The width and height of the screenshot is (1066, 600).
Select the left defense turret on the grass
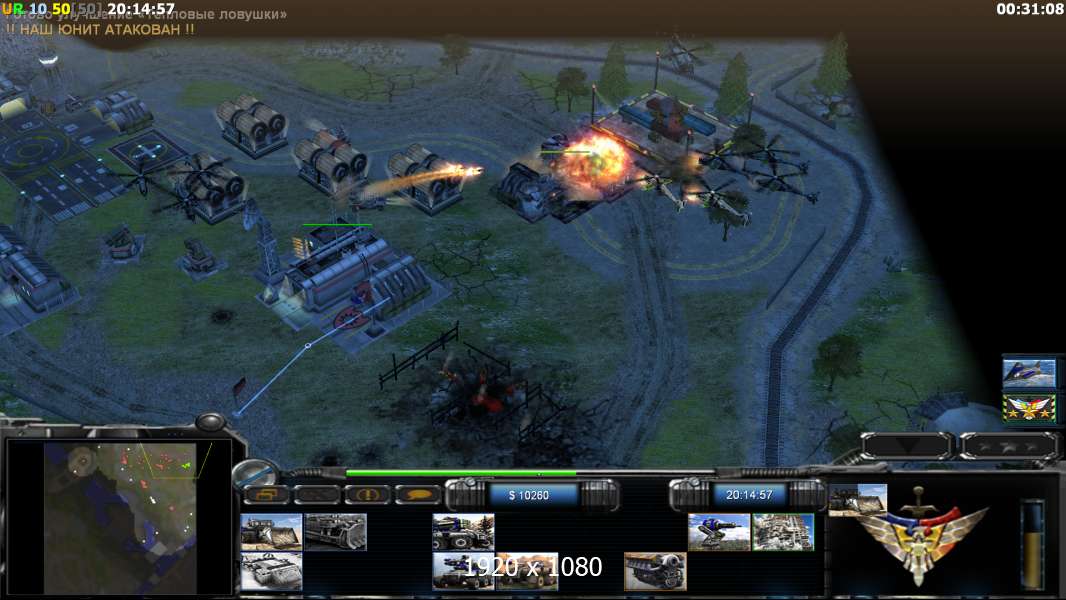click(122, 245)
